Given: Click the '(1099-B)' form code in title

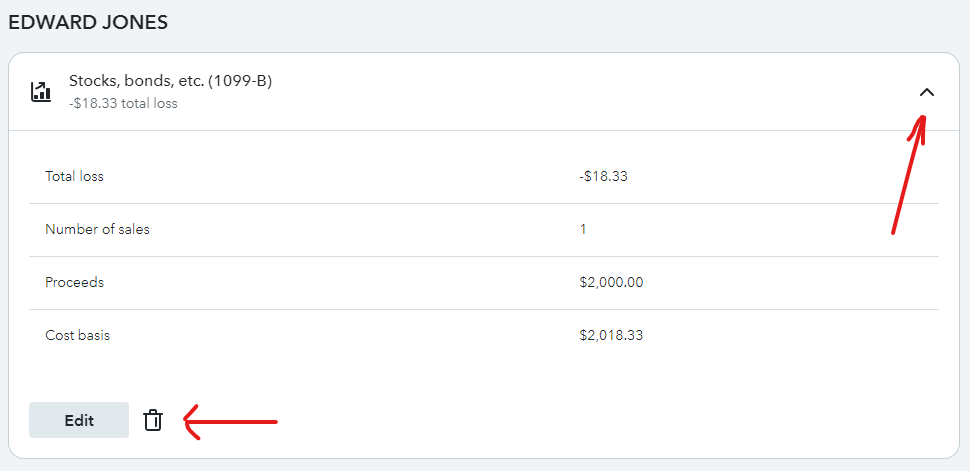Looking at the screenshot, I should click(240, 81).
